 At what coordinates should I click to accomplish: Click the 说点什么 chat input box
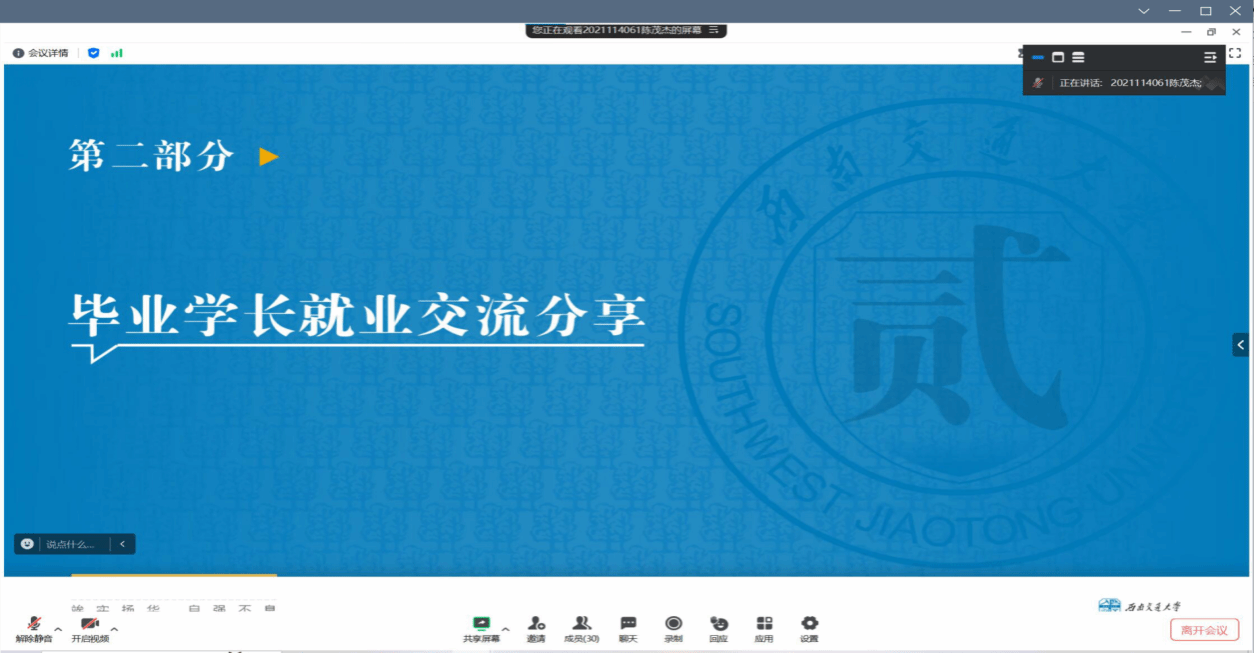[71, 544]
